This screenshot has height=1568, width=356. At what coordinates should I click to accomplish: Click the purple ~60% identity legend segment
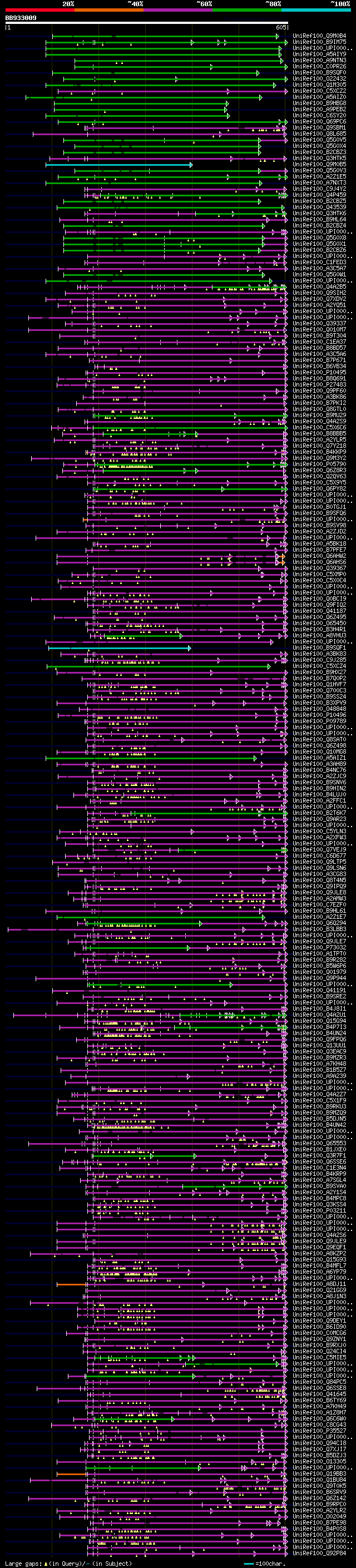coord(177,10)
